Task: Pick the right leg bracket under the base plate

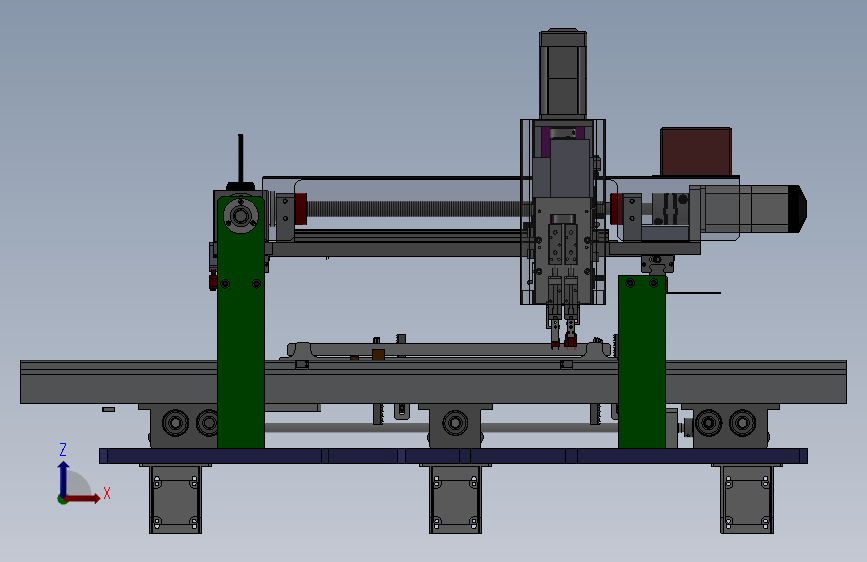Action: 747,499
